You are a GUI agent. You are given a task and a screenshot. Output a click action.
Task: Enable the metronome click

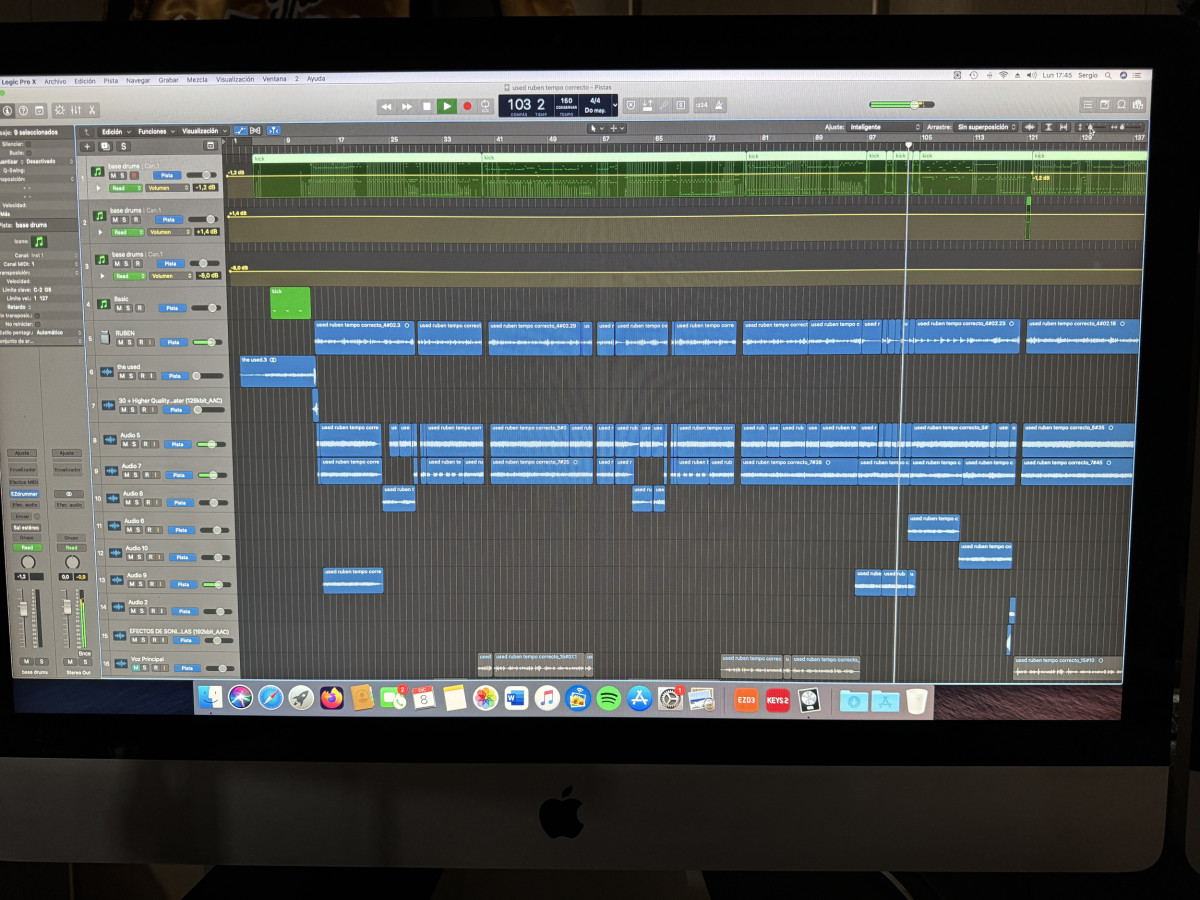click(x=719, y=105)
